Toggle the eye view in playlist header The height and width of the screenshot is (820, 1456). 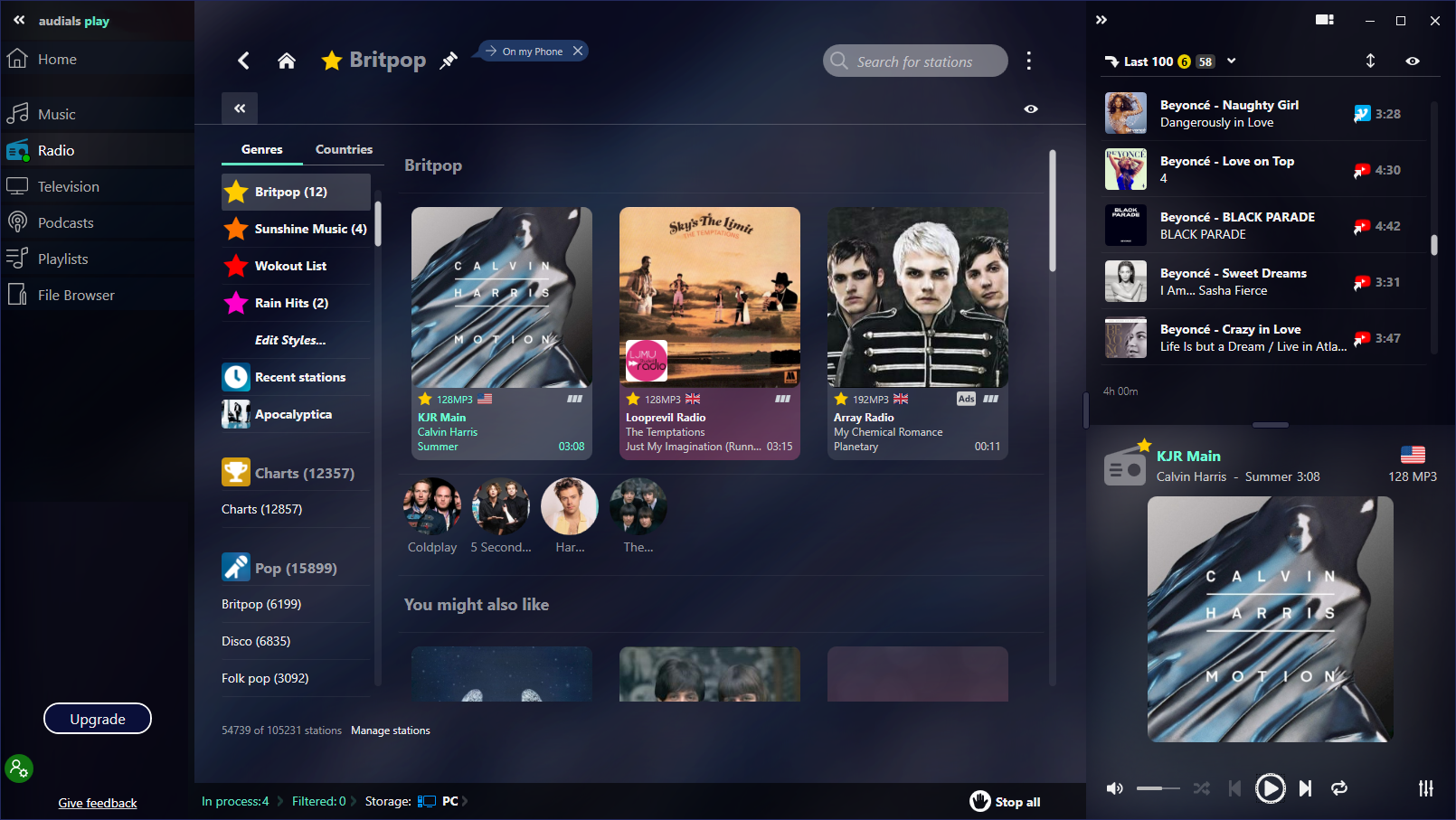tap(1413, 61)
